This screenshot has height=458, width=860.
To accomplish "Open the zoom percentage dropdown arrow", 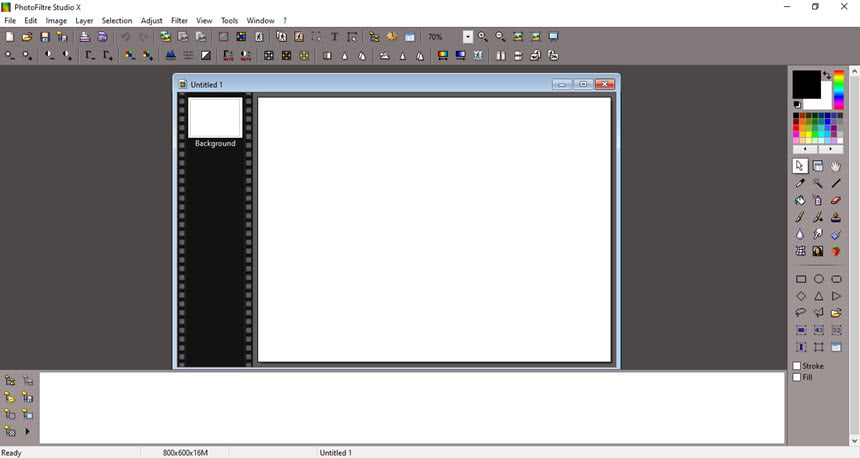I will coord(467,37).
